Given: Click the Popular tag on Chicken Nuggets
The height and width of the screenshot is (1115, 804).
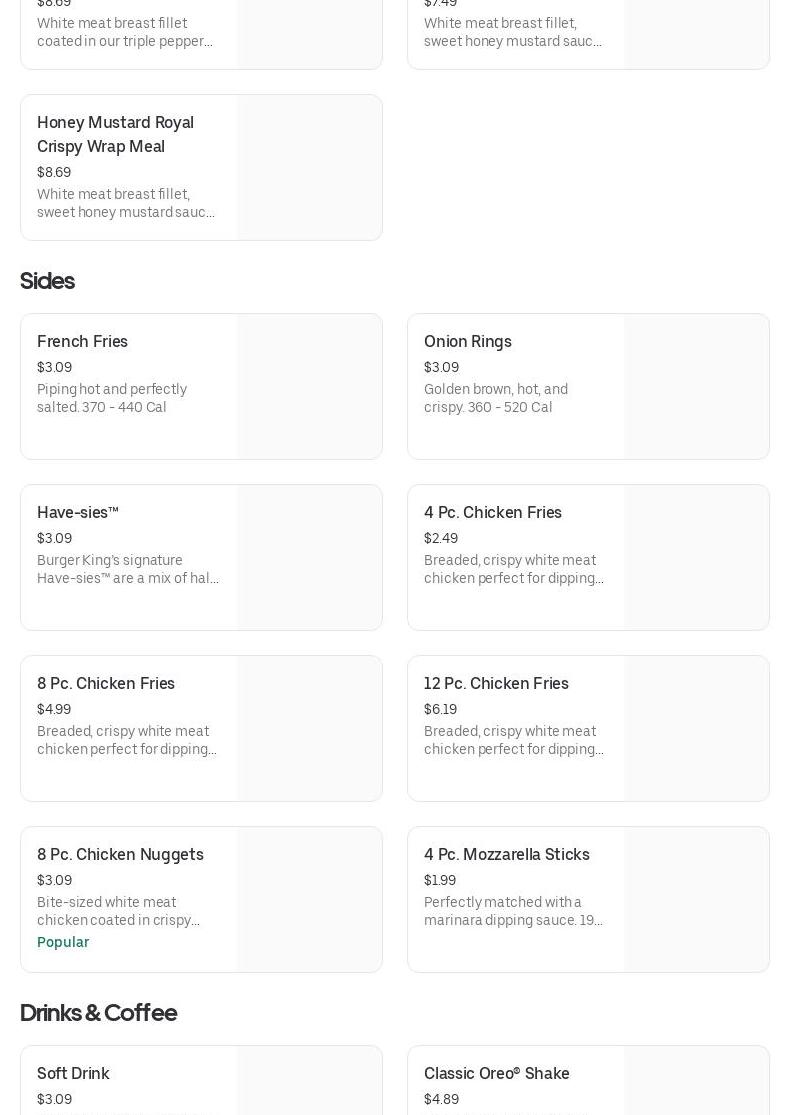Looking at the screenshot, I should 63,943.
